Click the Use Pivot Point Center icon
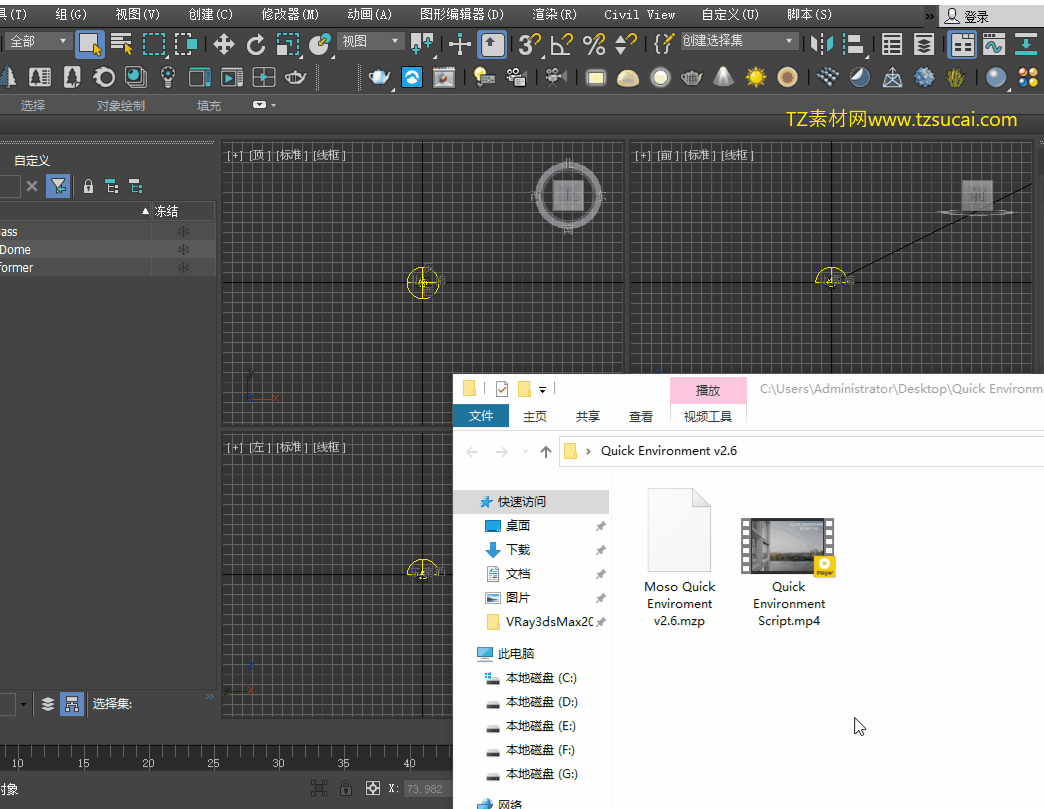This screenshot has height=809, width=1044. [x=422, y=44]
